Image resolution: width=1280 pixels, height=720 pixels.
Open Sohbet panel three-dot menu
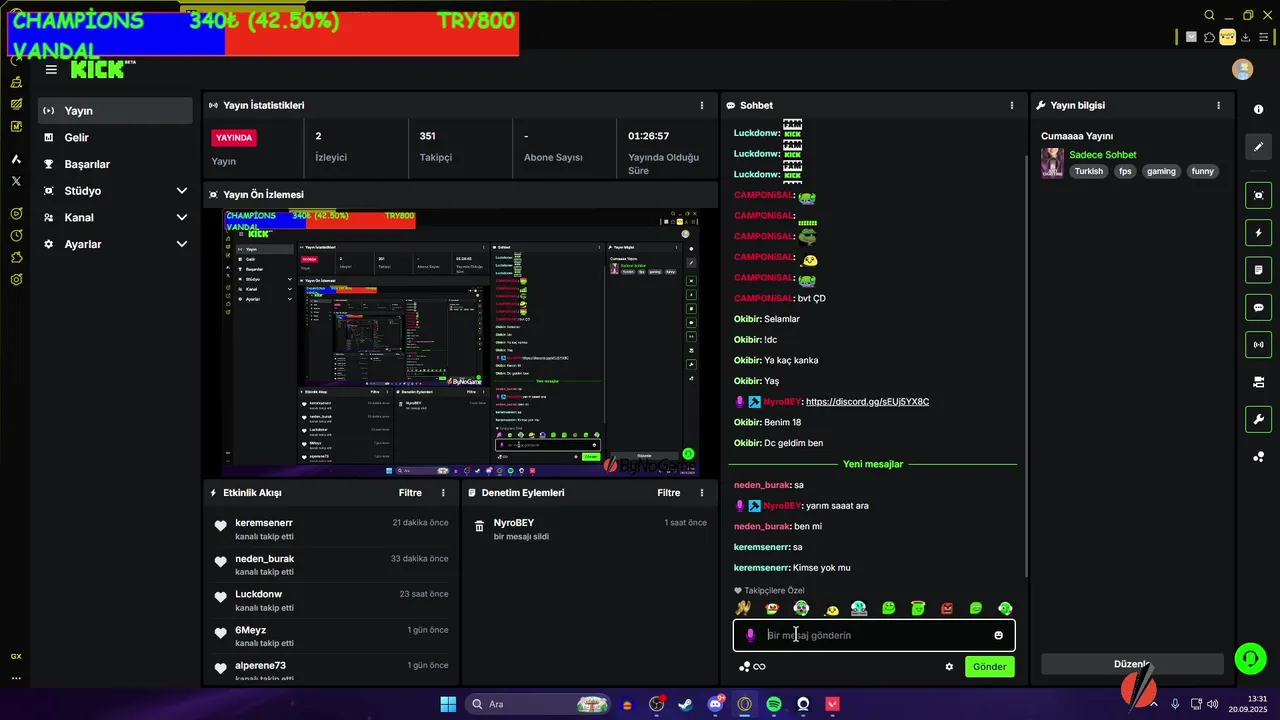pyautogui.click(x=1012, y=105)
